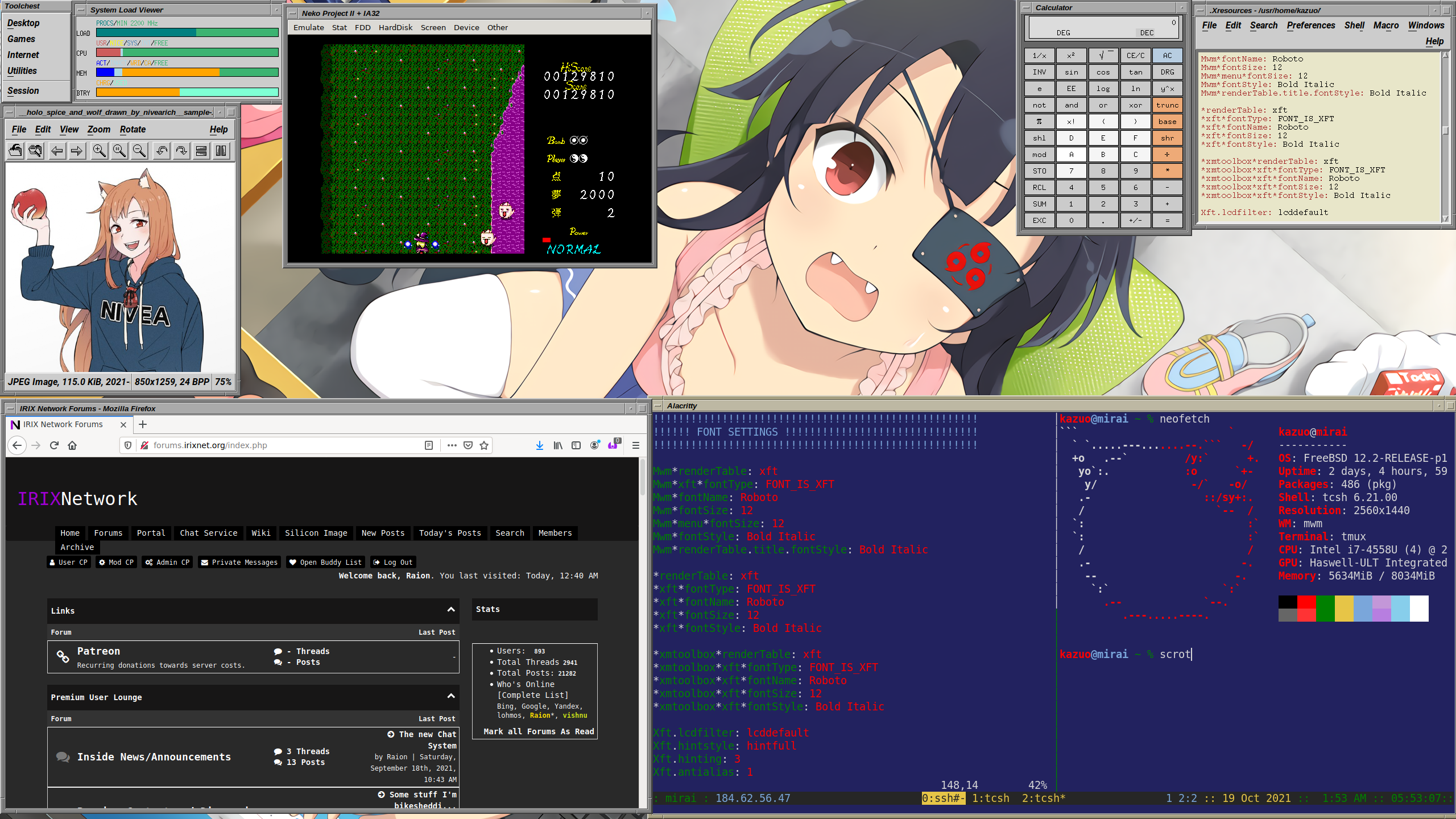Open the Desktop menu in Toolchest
This screenshot has width=1456, height=819.
[x=23, y=23]
